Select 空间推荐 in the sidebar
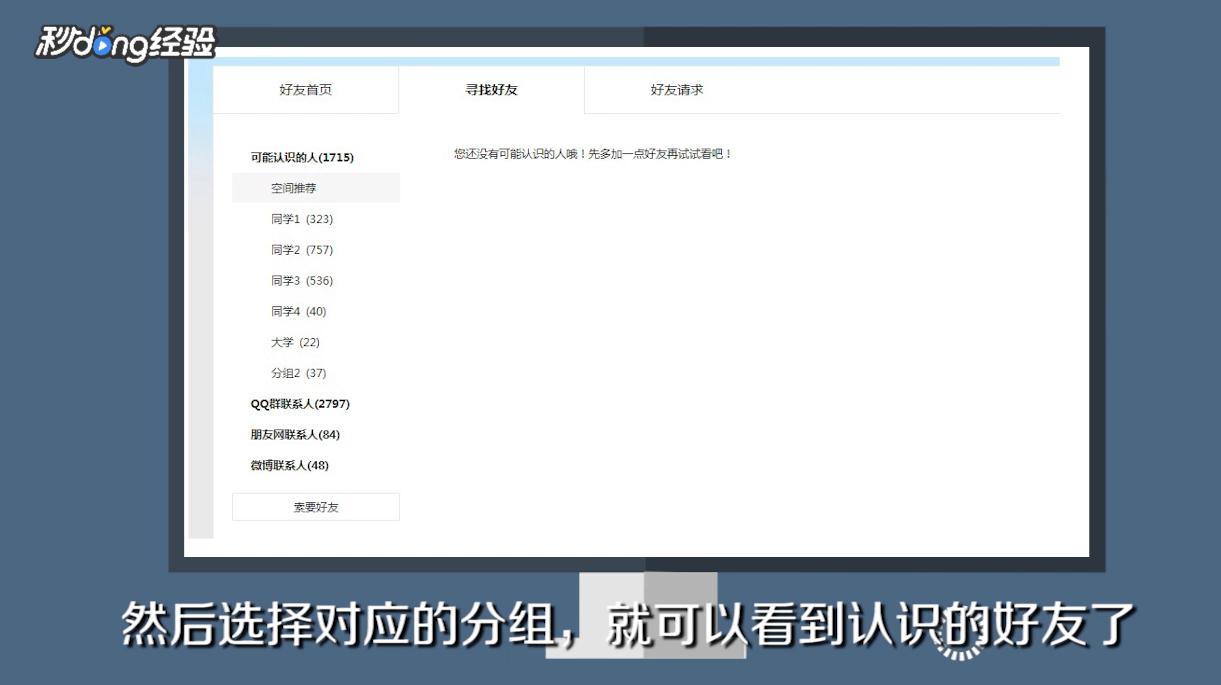 [x=316, y=188]
